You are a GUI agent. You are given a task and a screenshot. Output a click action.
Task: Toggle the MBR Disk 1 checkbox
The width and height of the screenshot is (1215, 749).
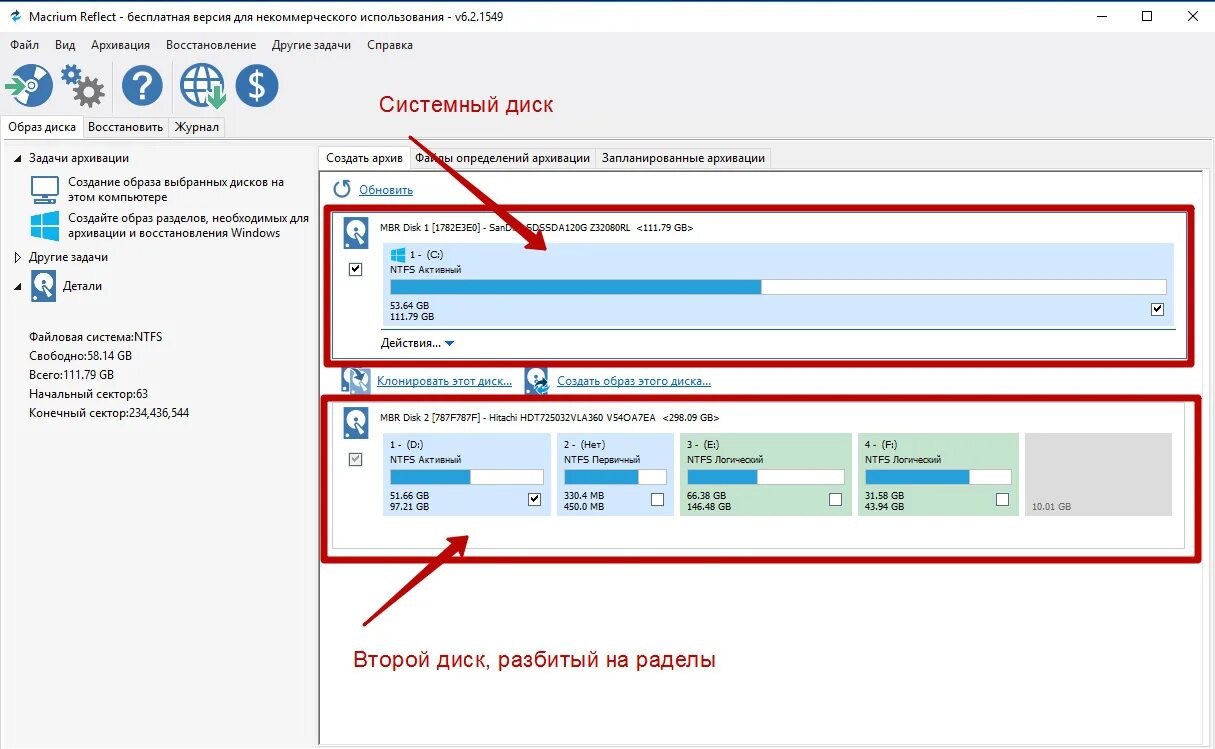click(355, 270)
